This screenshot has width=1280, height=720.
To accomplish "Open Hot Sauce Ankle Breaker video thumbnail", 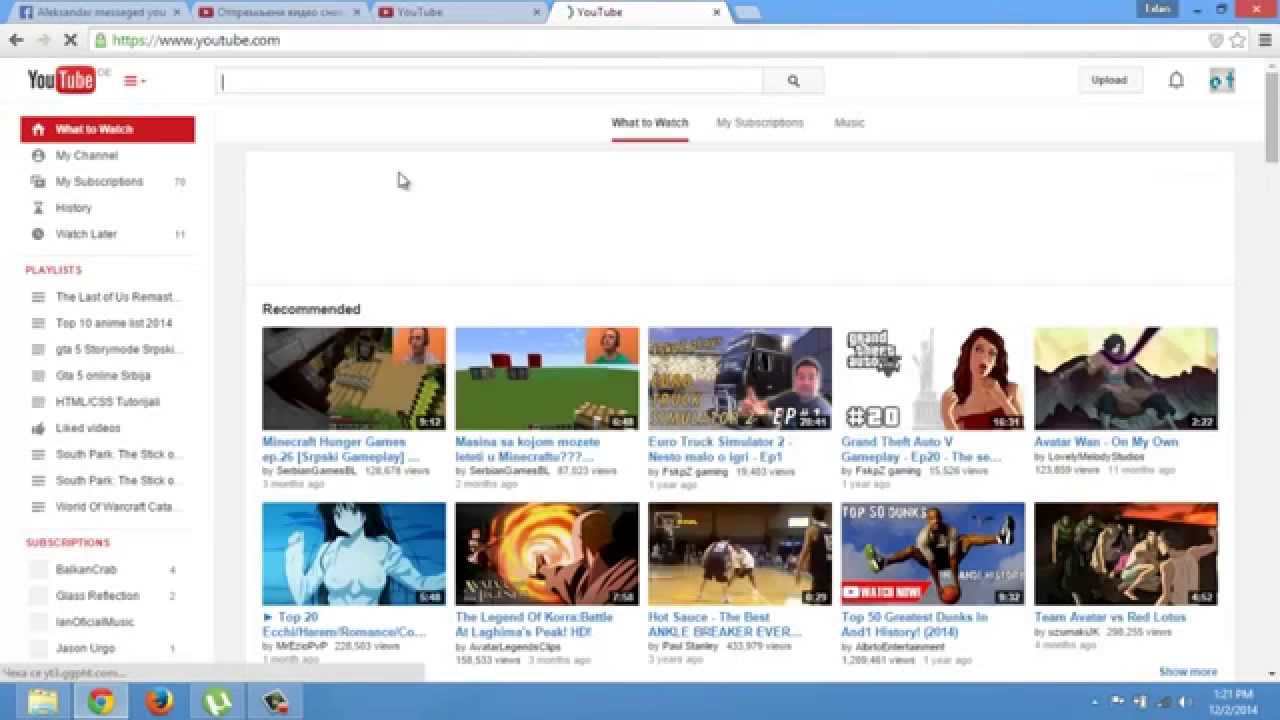I will (740, 554).
